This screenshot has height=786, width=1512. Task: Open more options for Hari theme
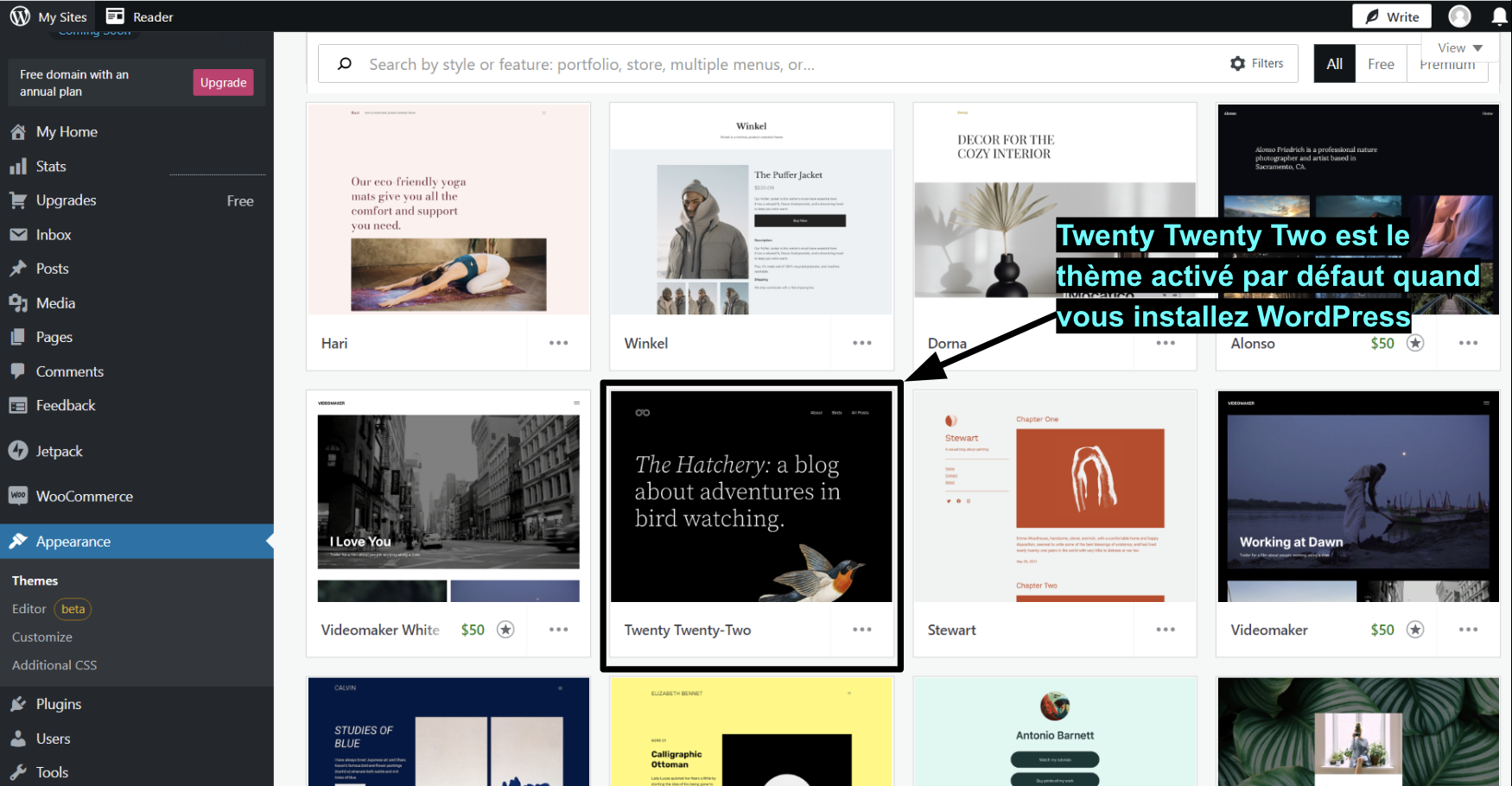[558, 343]
